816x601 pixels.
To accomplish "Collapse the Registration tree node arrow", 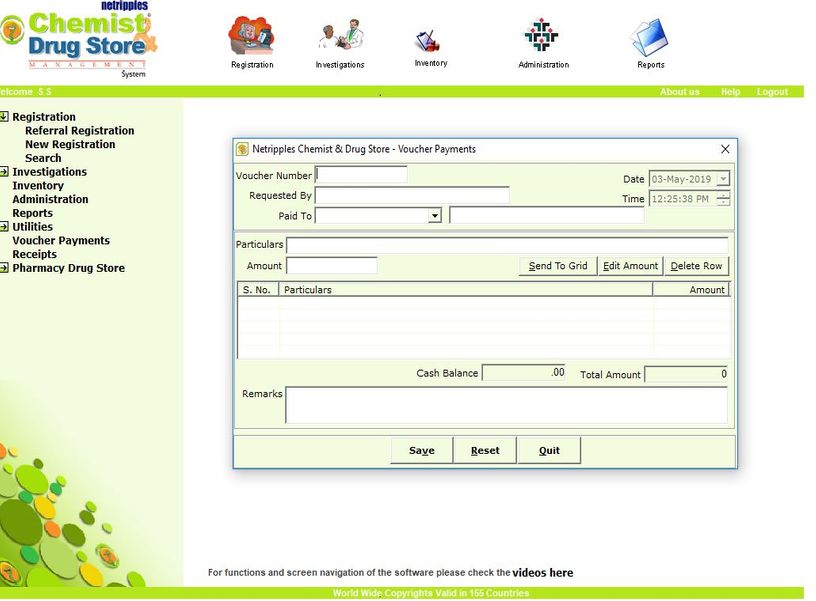I will [x=4, y=117].
